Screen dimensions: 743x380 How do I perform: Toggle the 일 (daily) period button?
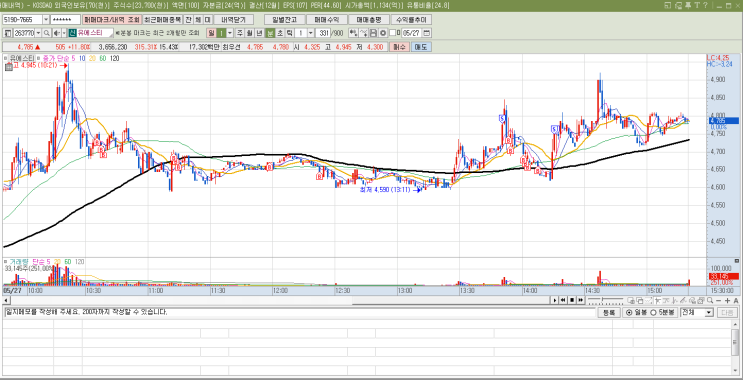[211, 33]
